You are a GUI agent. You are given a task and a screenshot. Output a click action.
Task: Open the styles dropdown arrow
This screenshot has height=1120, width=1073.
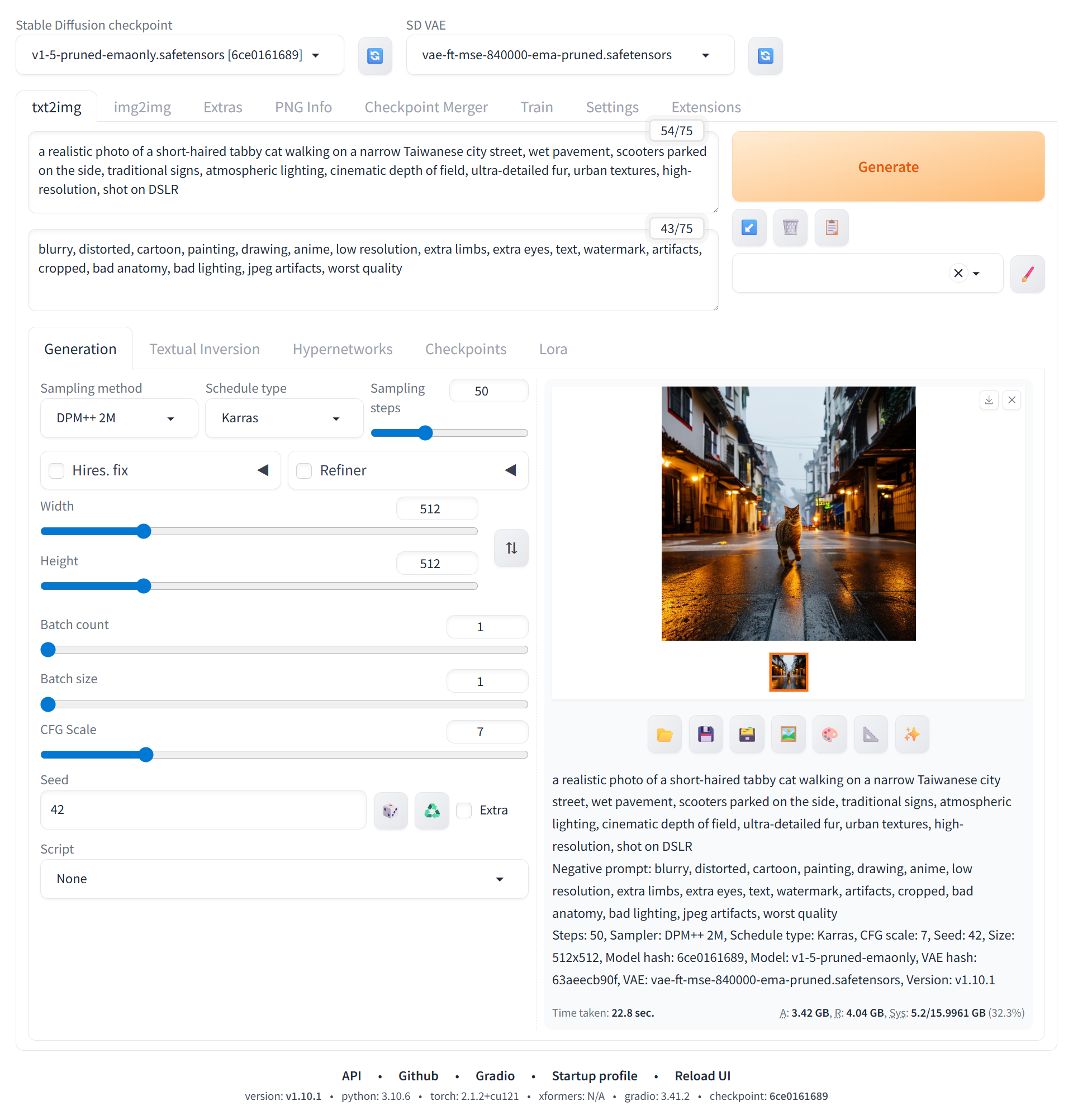pyautogui.click(x=976, y=274)
